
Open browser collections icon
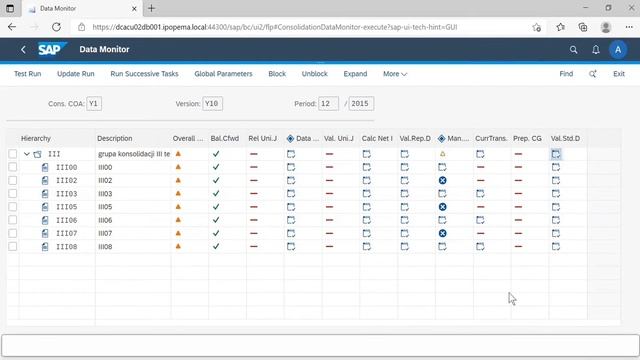[583, 27]
